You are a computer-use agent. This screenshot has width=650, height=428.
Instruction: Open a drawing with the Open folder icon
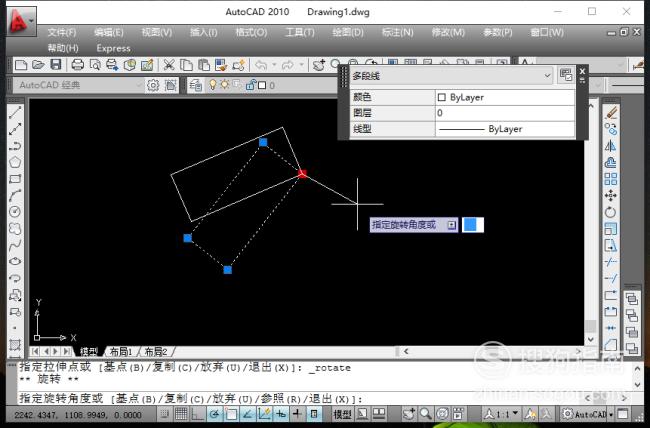coord(38,65)
